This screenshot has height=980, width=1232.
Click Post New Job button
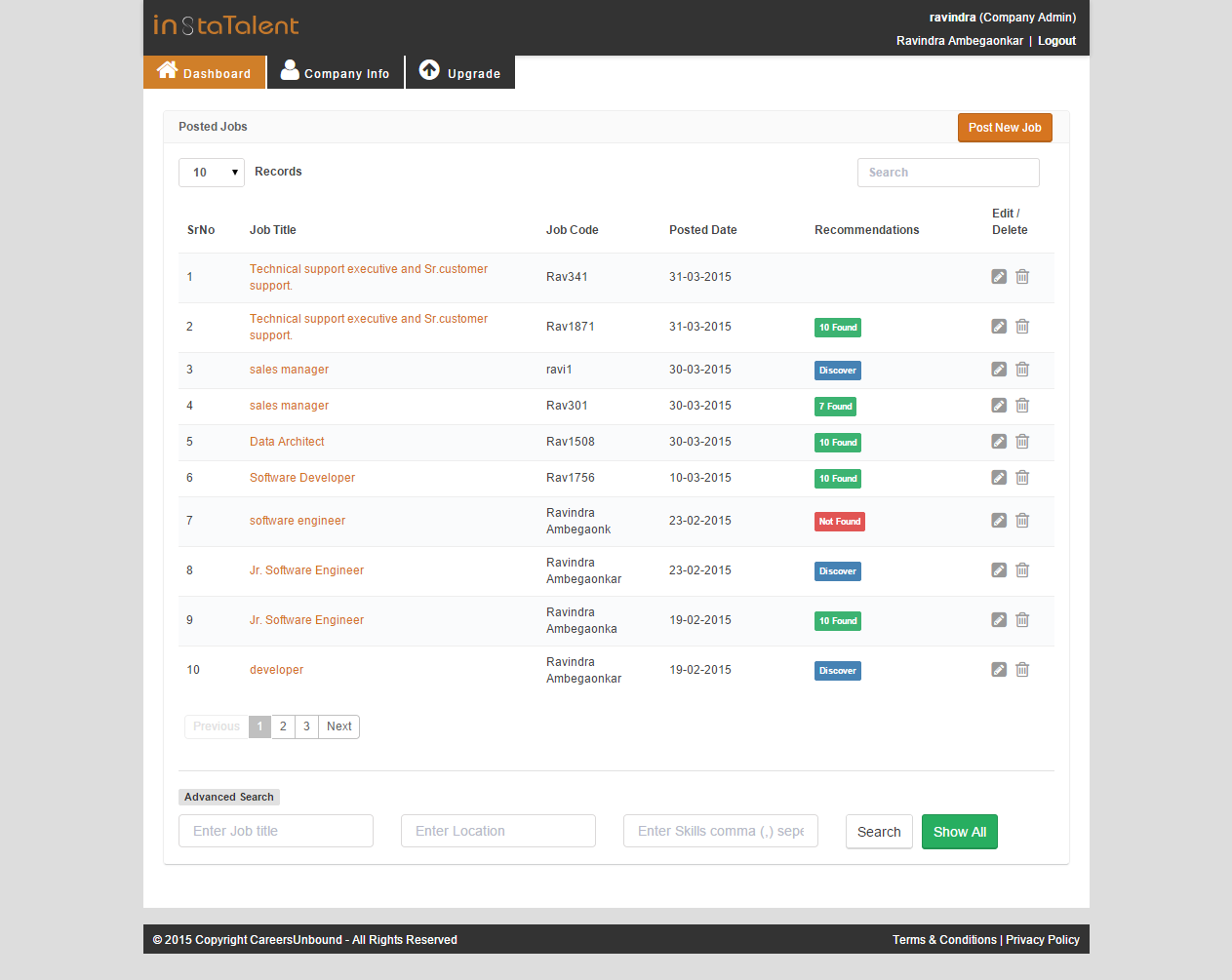[x=1005, y=128]
